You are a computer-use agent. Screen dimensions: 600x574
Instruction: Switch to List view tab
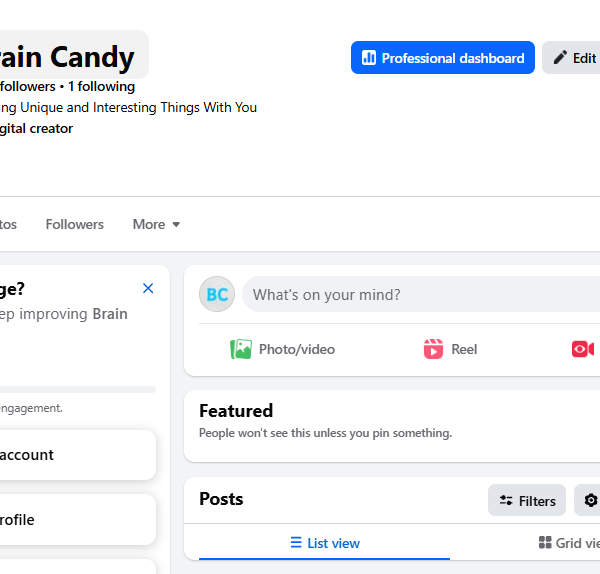point(324,543)
